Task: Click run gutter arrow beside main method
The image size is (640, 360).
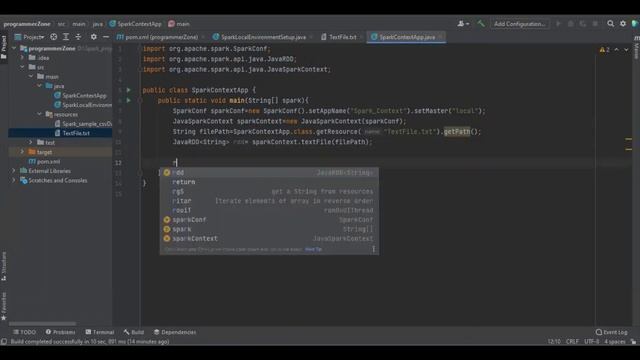Action: click(129, 100)
